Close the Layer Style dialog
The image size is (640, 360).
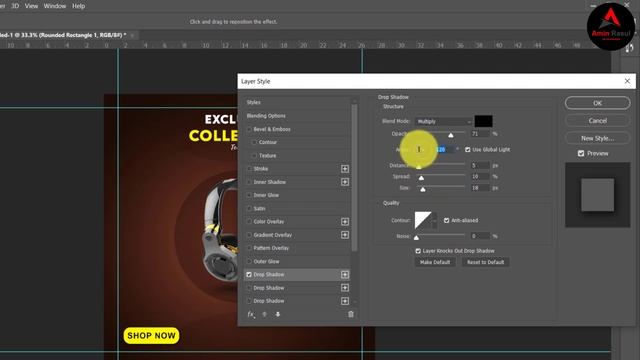(x=627, y=81)
